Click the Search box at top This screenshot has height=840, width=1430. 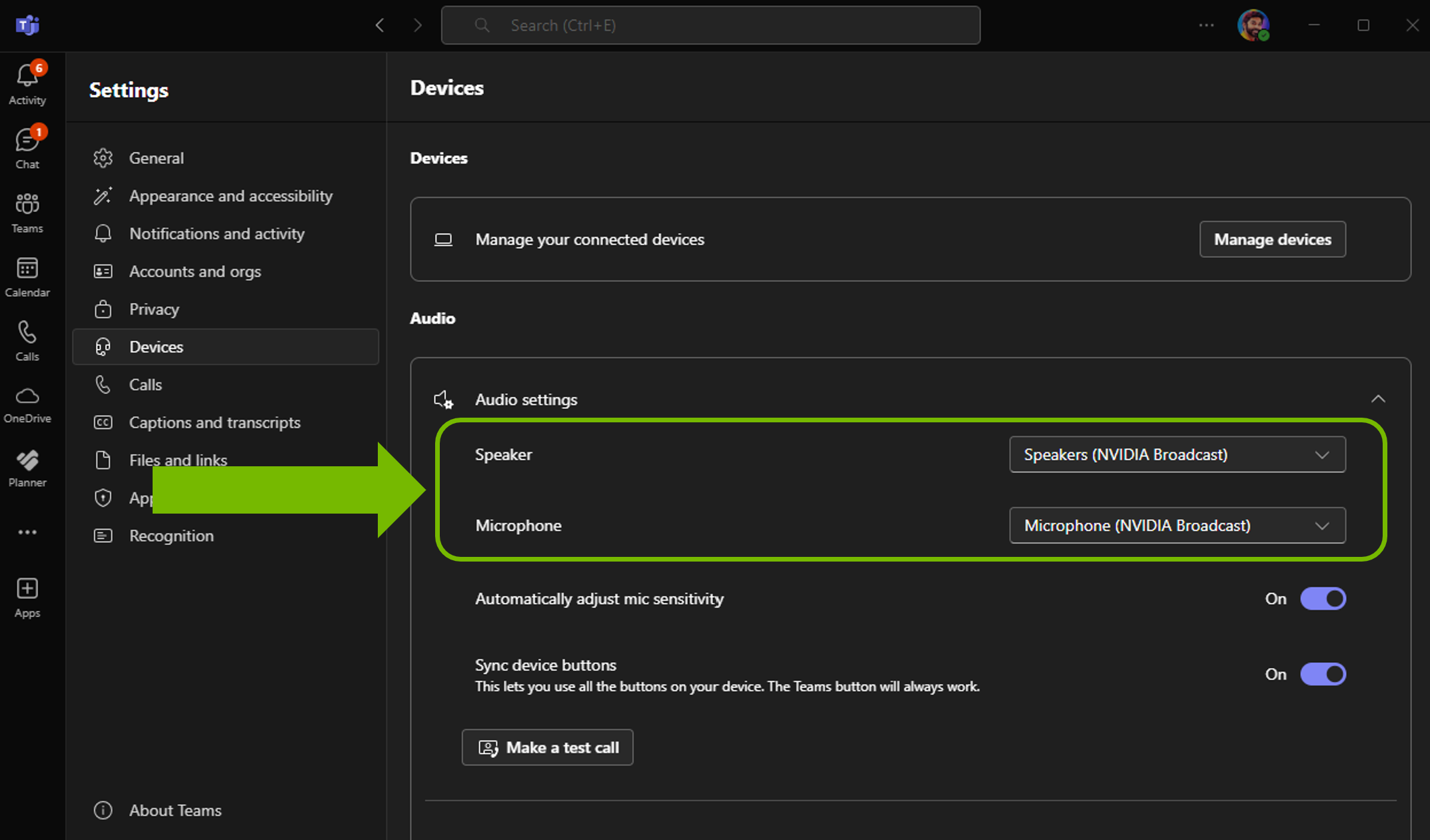tap(710, 25)
